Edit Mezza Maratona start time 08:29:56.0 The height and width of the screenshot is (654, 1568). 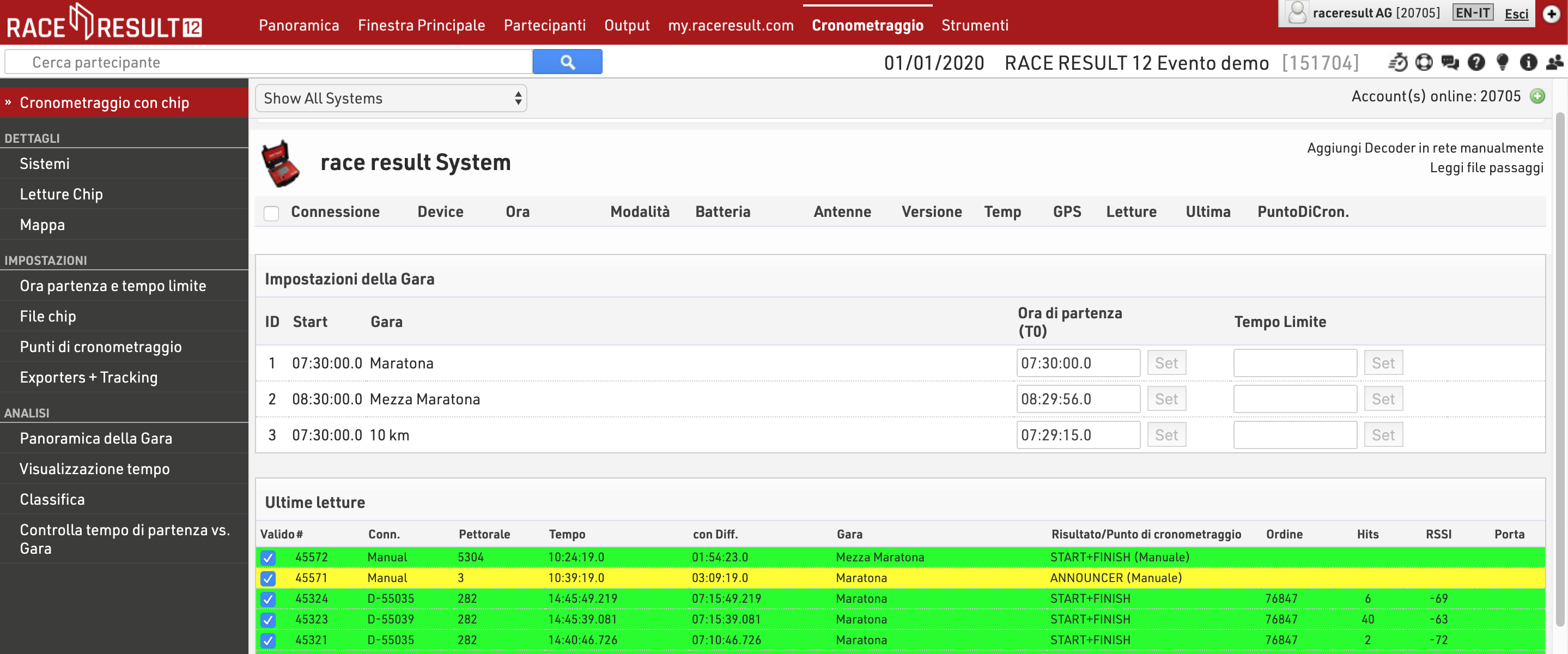coord(1078,399)
